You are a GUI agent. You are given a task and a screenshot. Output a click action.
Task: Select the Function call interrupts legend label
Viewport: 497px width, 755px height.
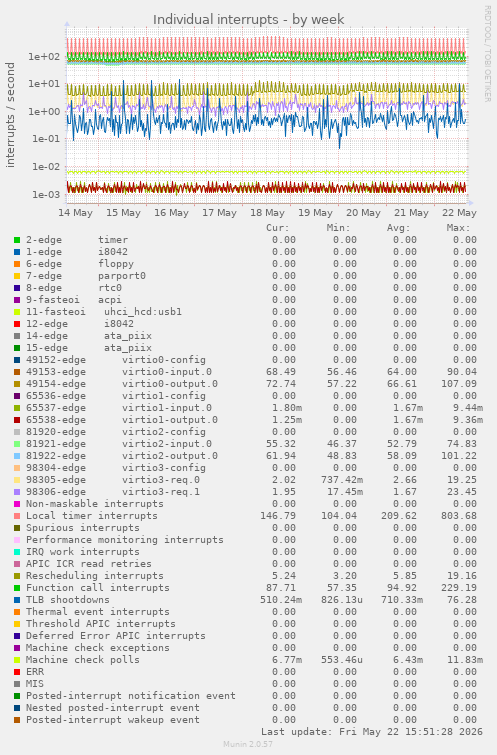pos(98,587)
